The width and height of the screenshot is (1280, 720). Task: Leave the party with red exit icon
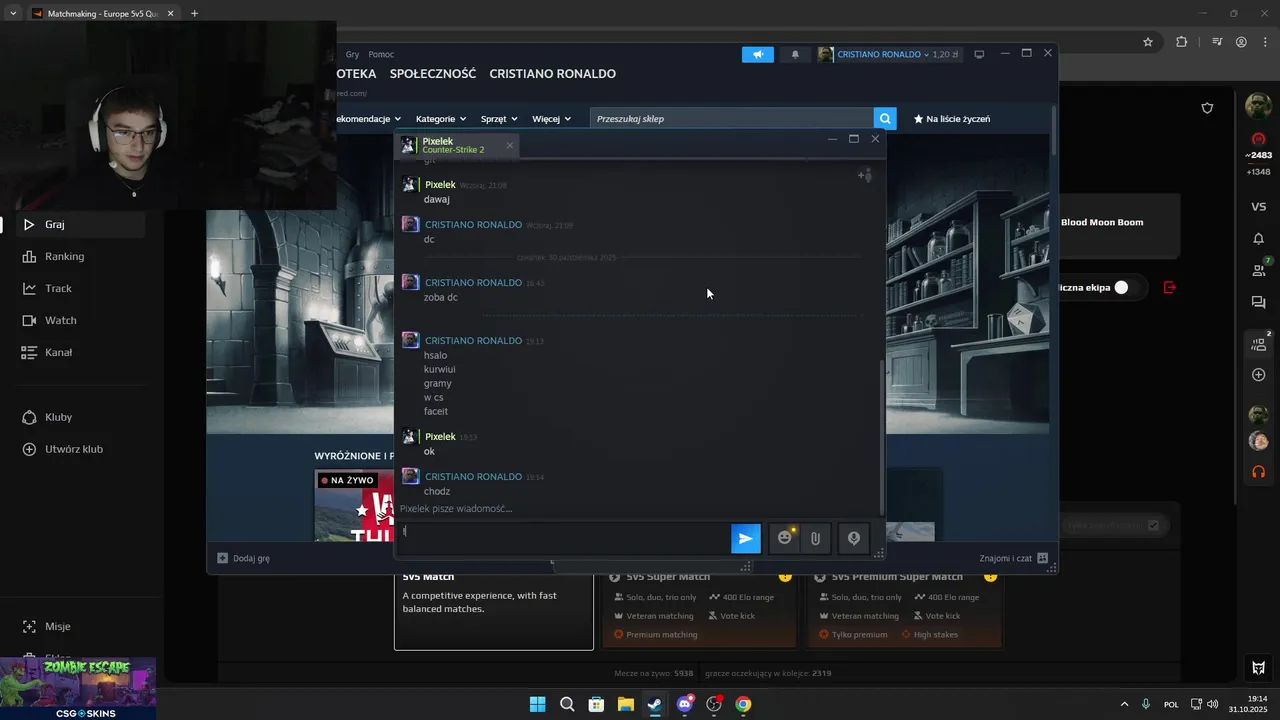[1170, 287]
